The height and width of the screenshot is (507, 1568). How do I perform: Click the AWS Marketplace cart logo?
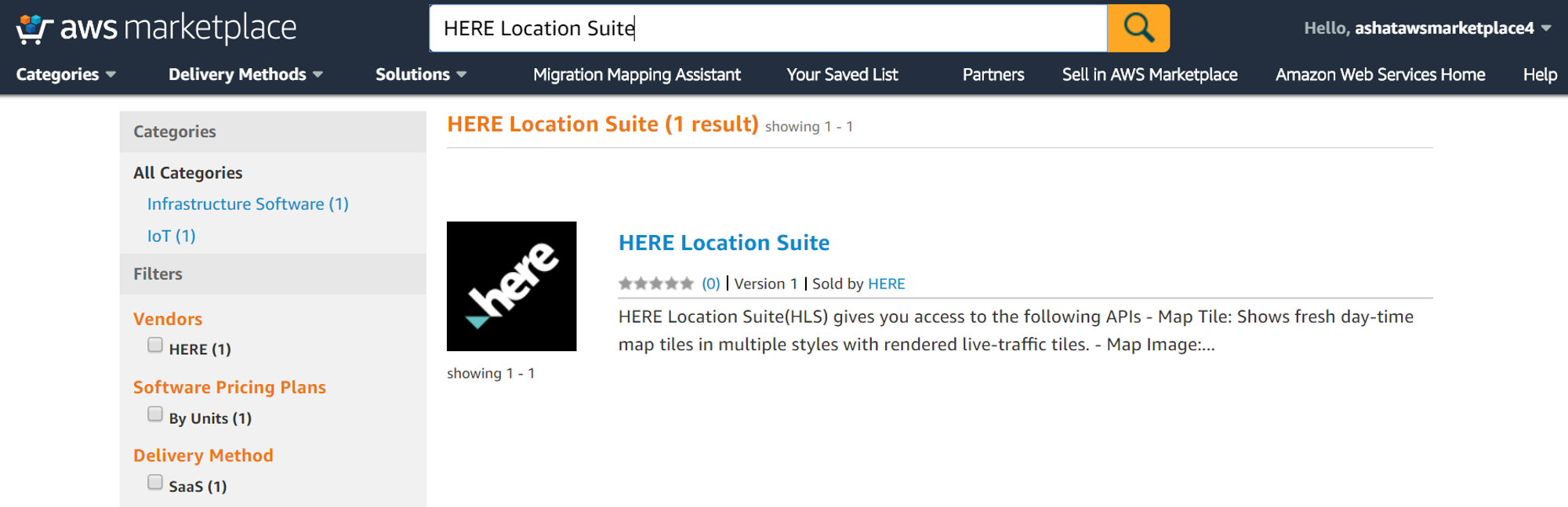[x=34, y=29]
